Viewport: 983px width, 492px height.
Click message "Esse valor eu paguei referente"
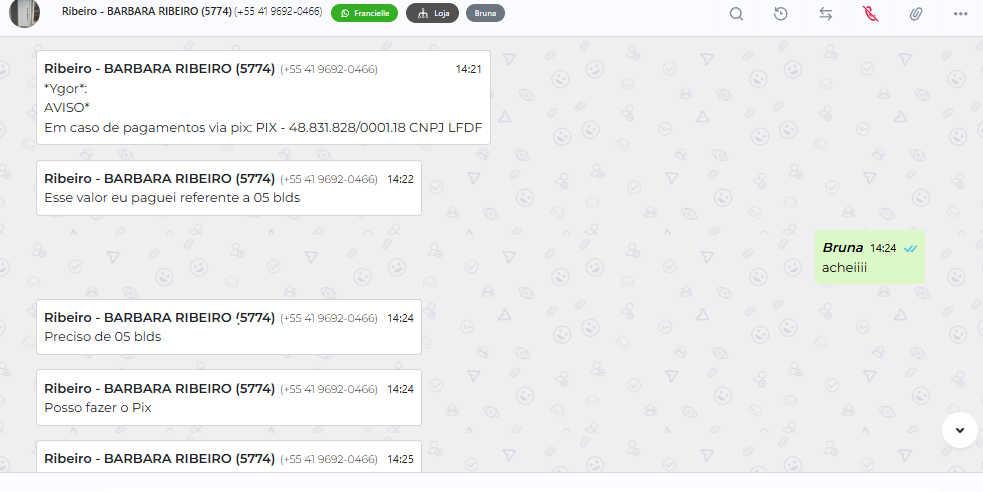pos(229,188)
